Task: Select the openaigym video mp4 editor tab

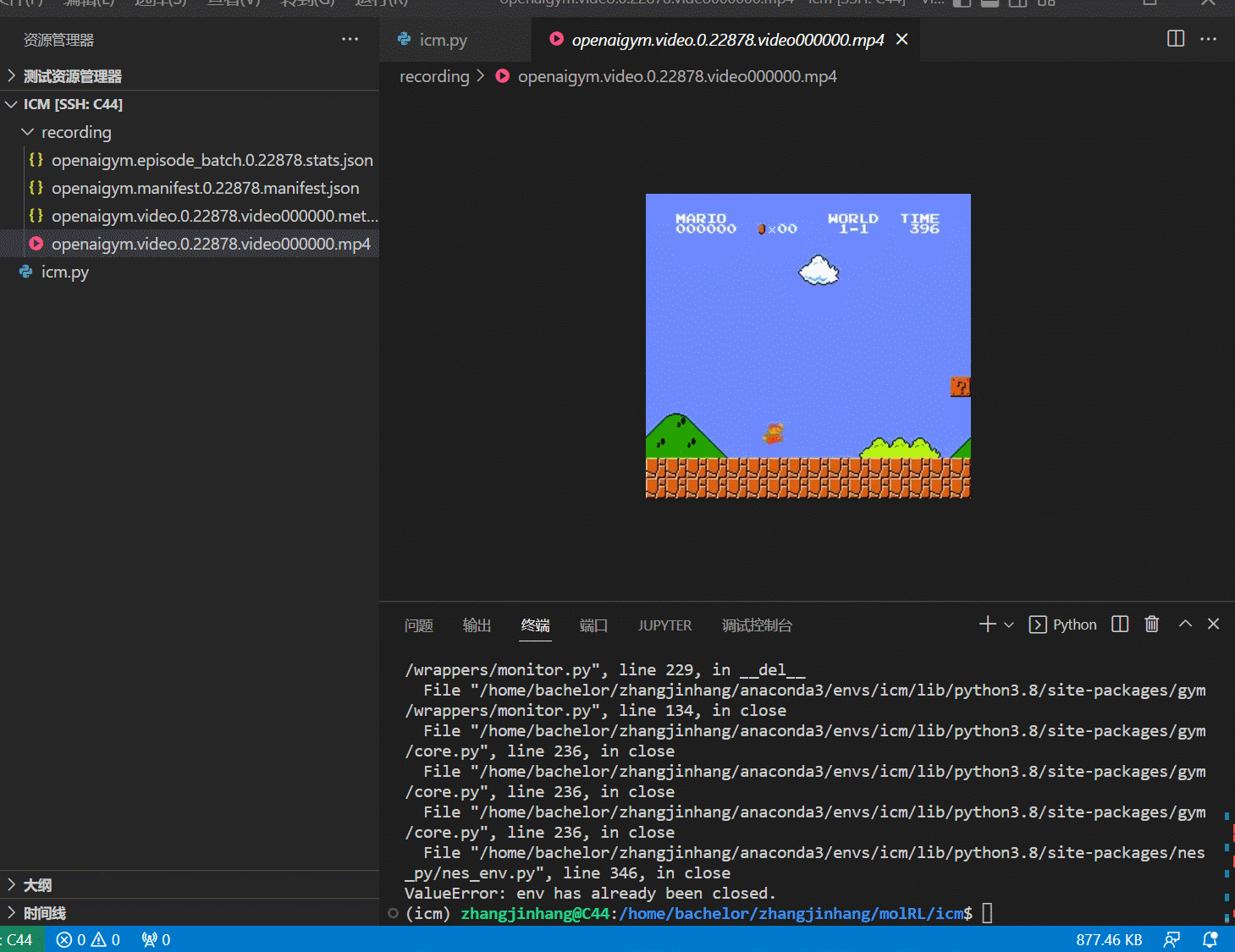Action: click(726, 40)
